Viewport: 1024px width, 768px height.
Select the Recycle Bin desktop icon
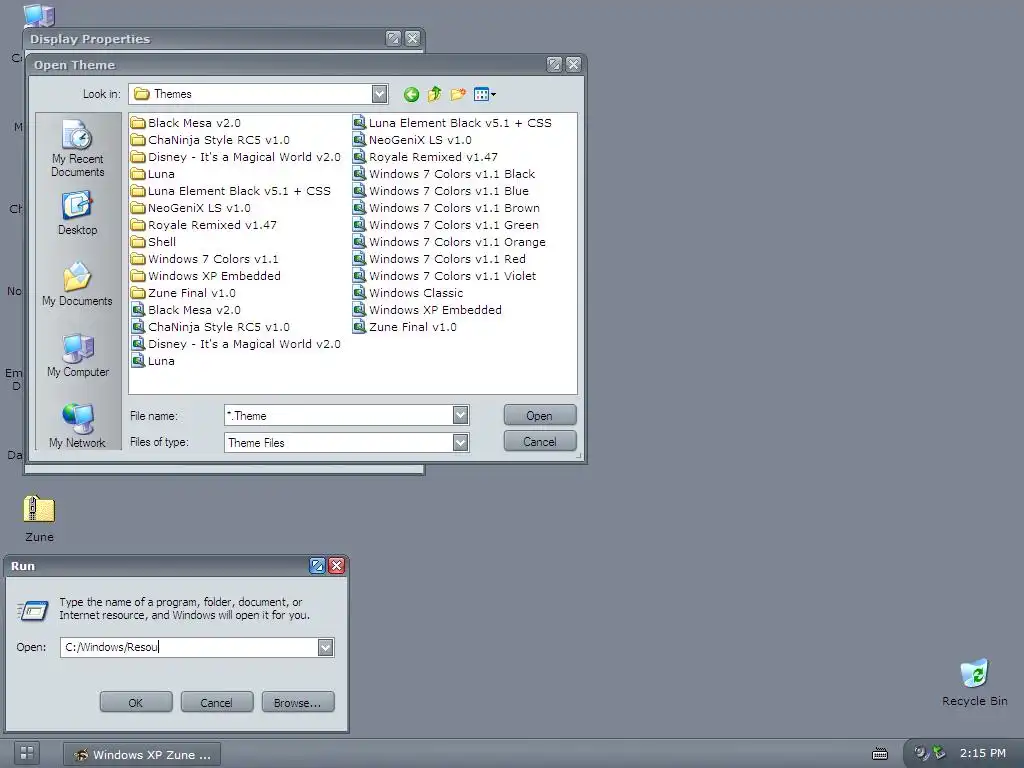point(974,683)
